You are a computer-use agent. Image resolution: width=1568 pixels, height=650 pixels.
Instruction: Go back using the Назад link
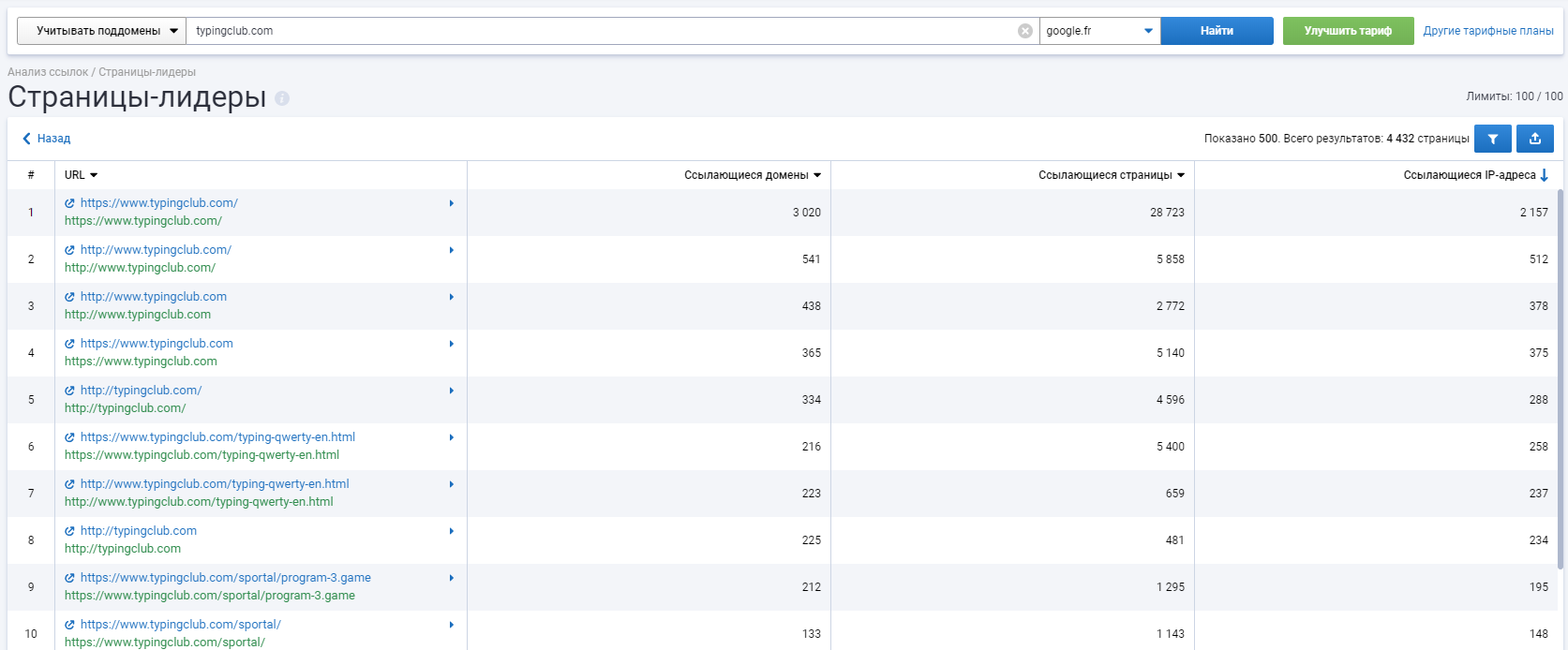[47, 139]
